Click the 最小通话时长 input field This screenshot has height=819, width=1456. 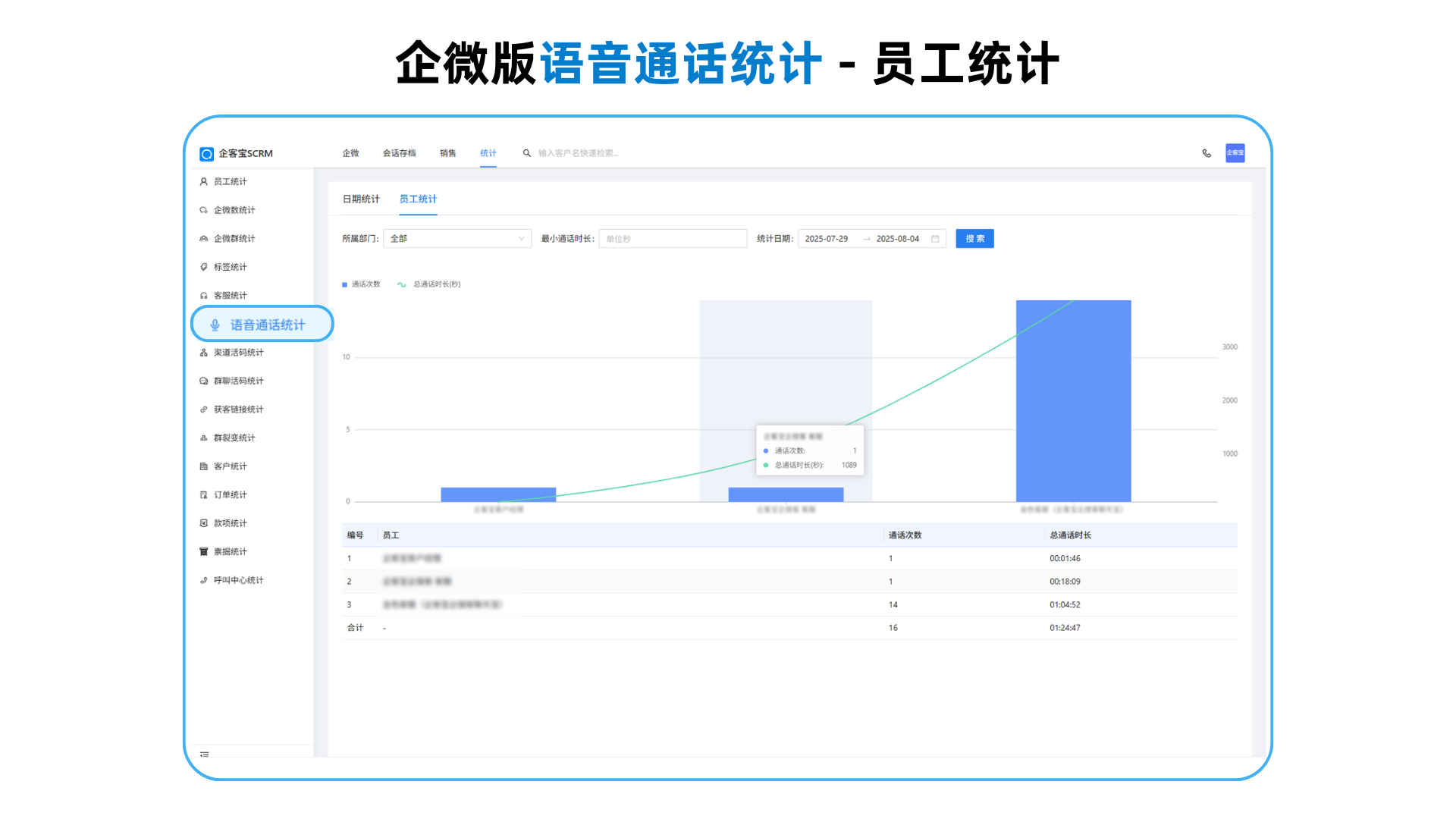pyautogui.click(x=672, y=239)
